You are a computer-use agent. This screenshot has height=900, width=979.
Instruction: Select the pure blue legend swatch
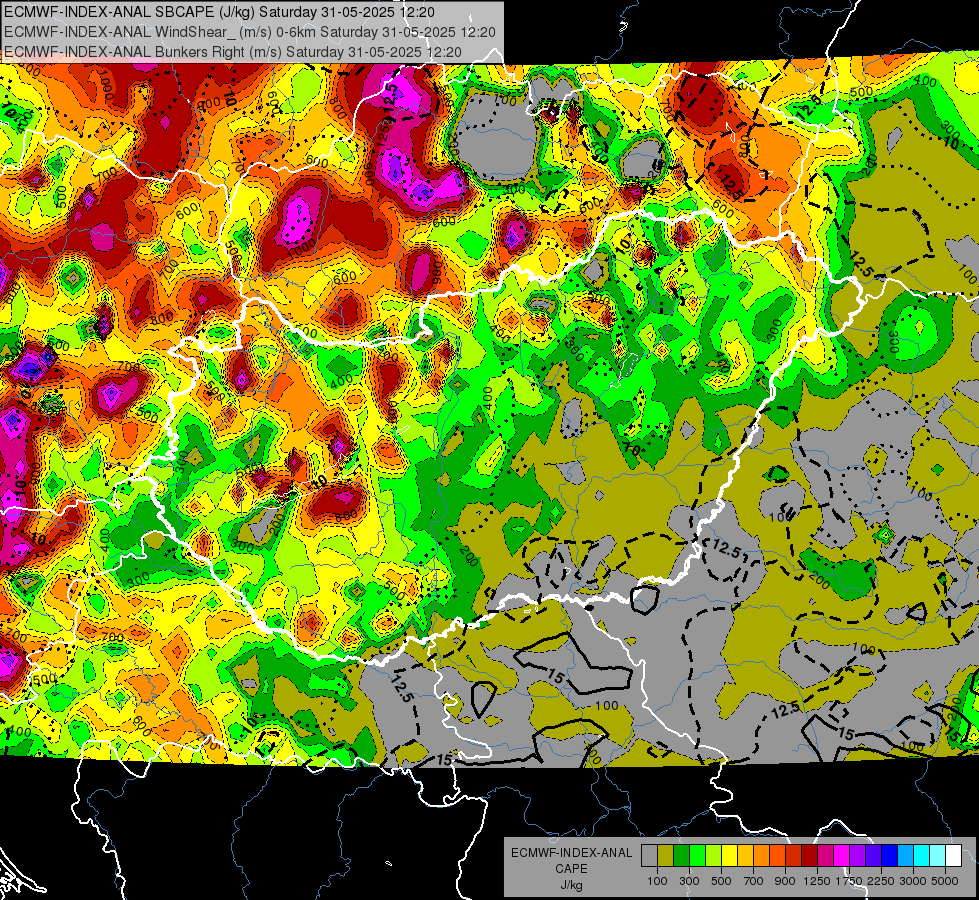pos(890,856)
